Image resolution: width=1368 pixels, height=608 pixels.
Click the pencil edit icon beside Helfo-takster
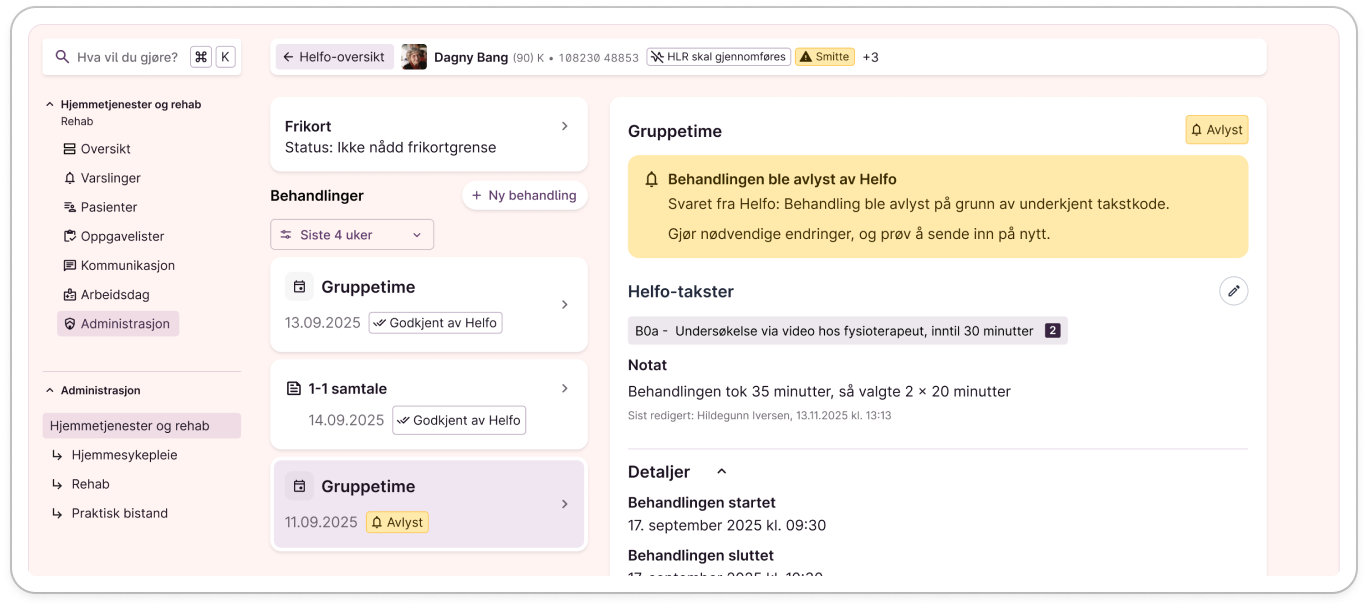1233,291
